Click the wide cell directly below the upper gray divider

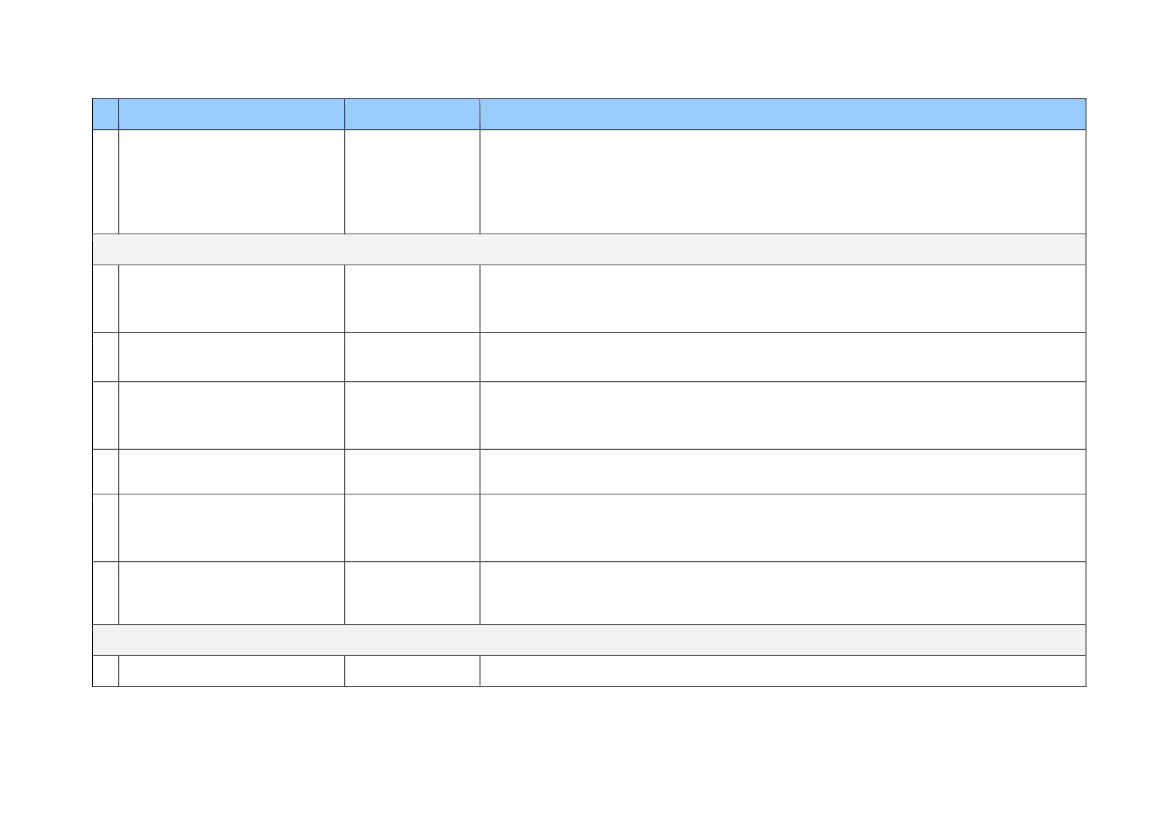point(782,298)
